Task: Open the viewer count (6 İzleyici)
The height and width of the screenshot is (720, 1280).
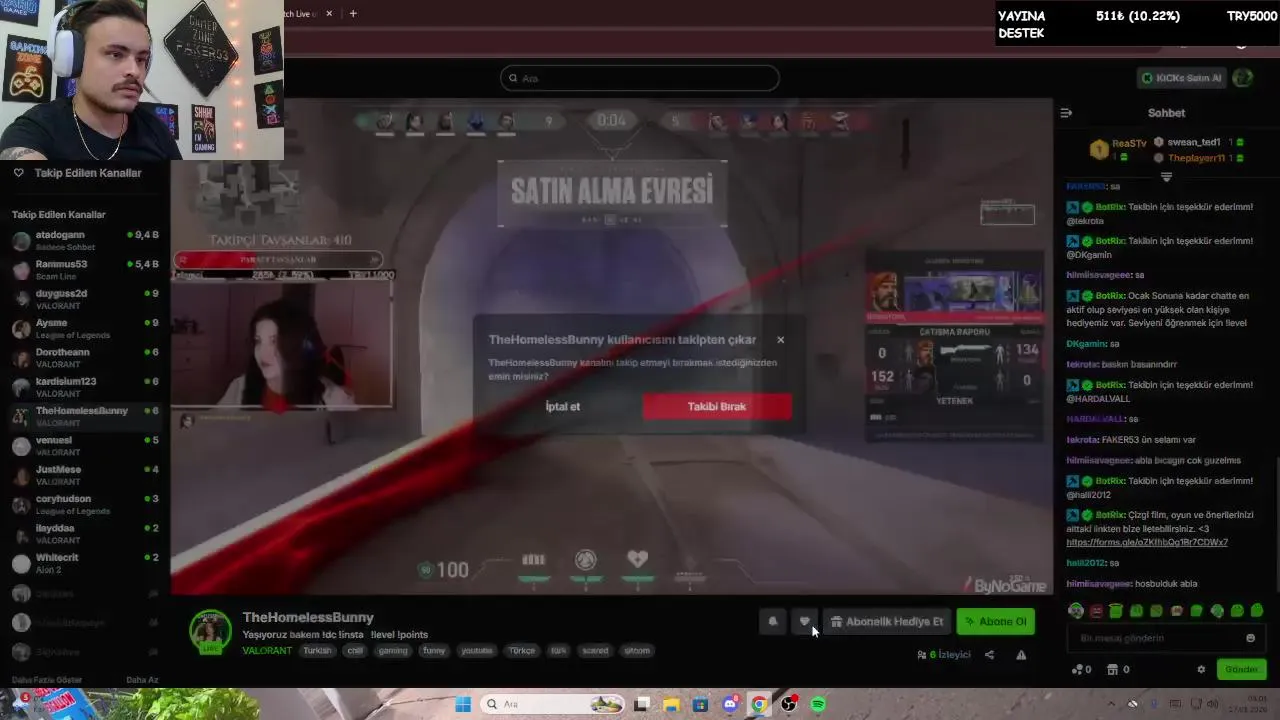Action: [944, 655]
